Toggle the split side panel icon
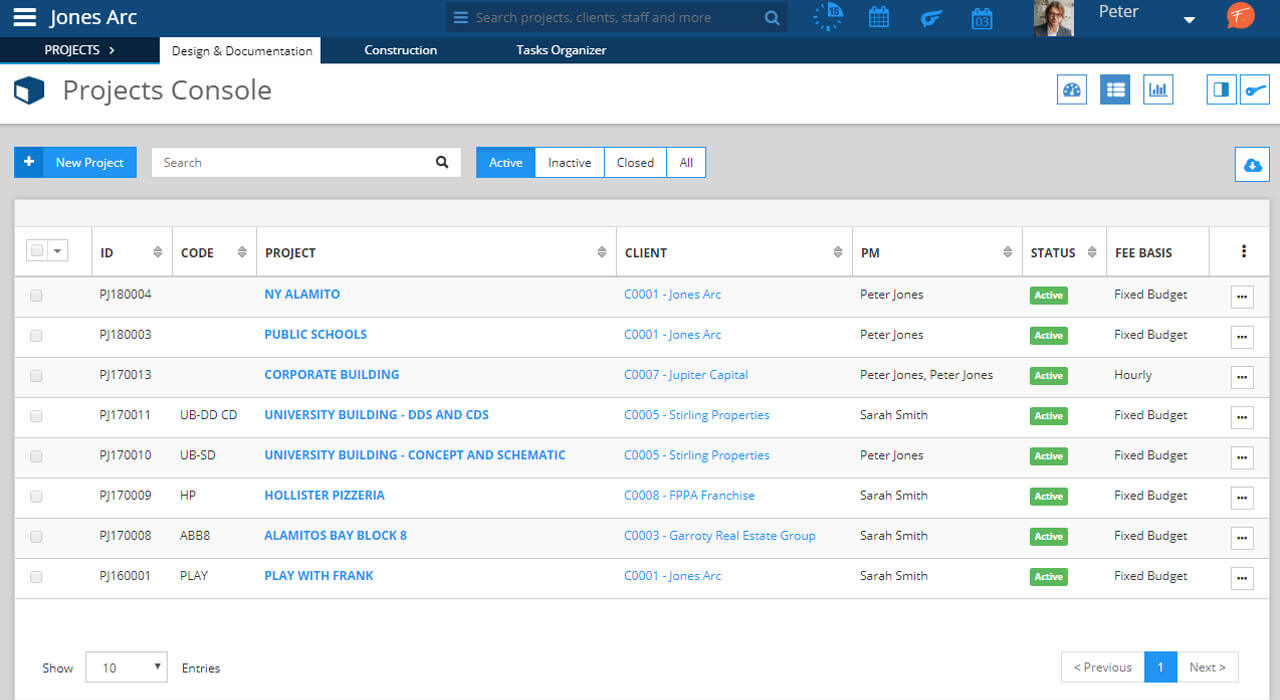 coord(1221,90)
